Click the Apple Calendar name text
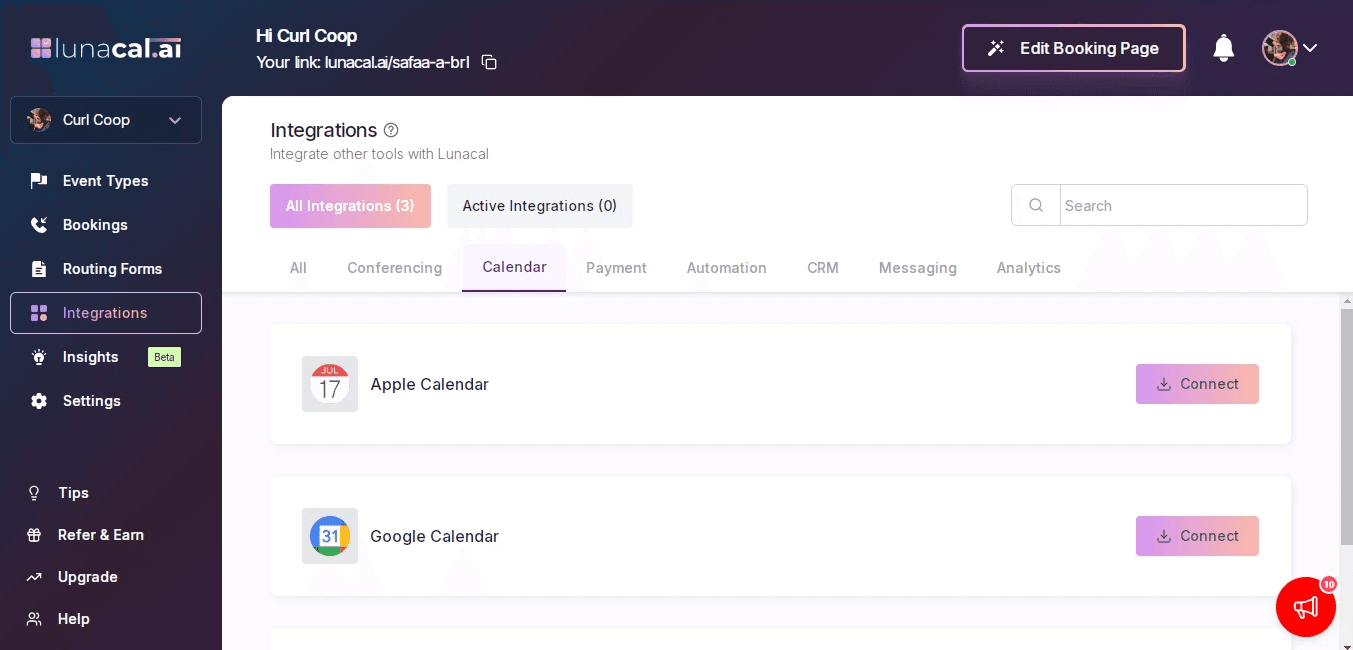 429,384
